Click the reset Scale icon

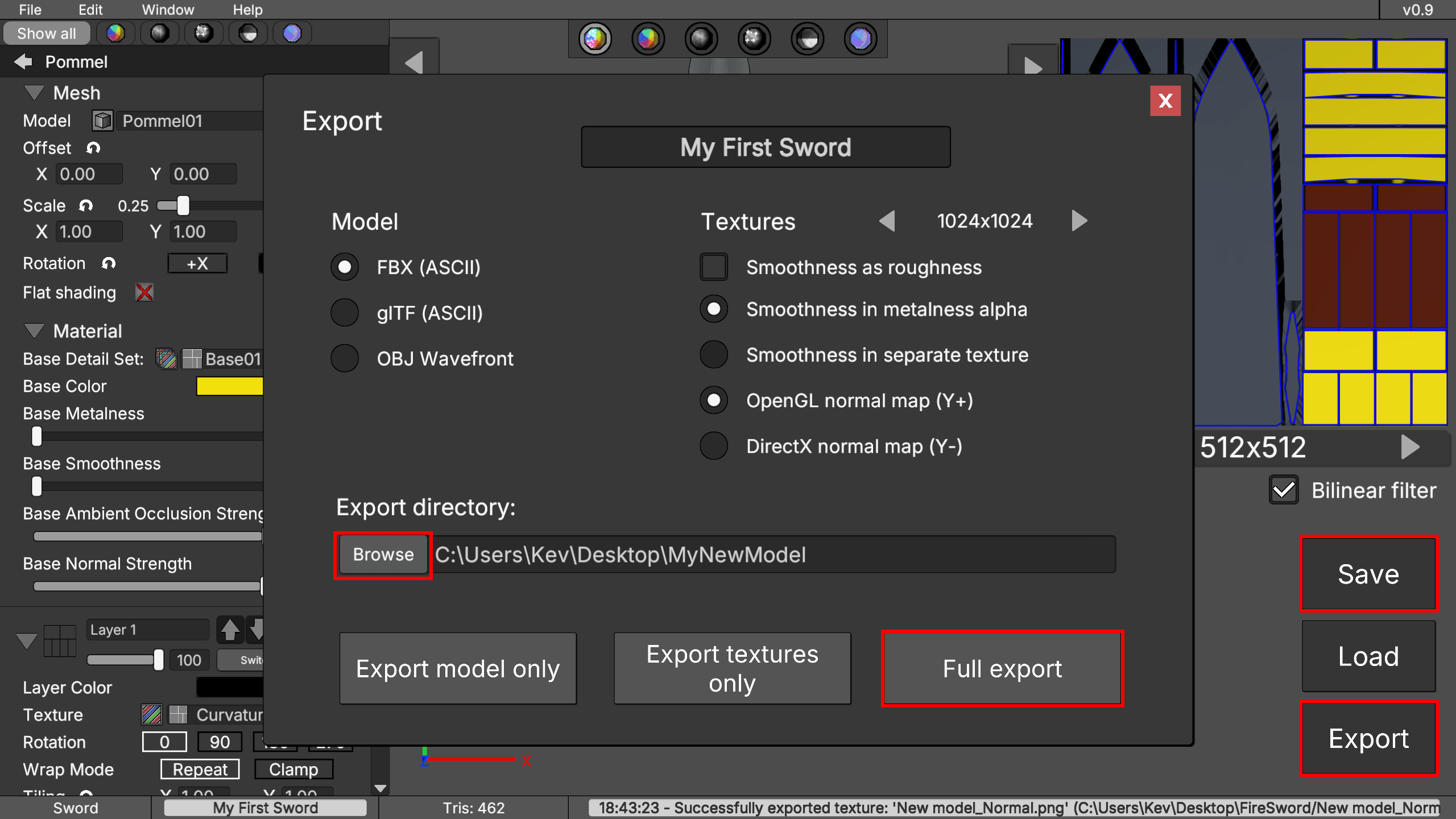pos(86,205)
